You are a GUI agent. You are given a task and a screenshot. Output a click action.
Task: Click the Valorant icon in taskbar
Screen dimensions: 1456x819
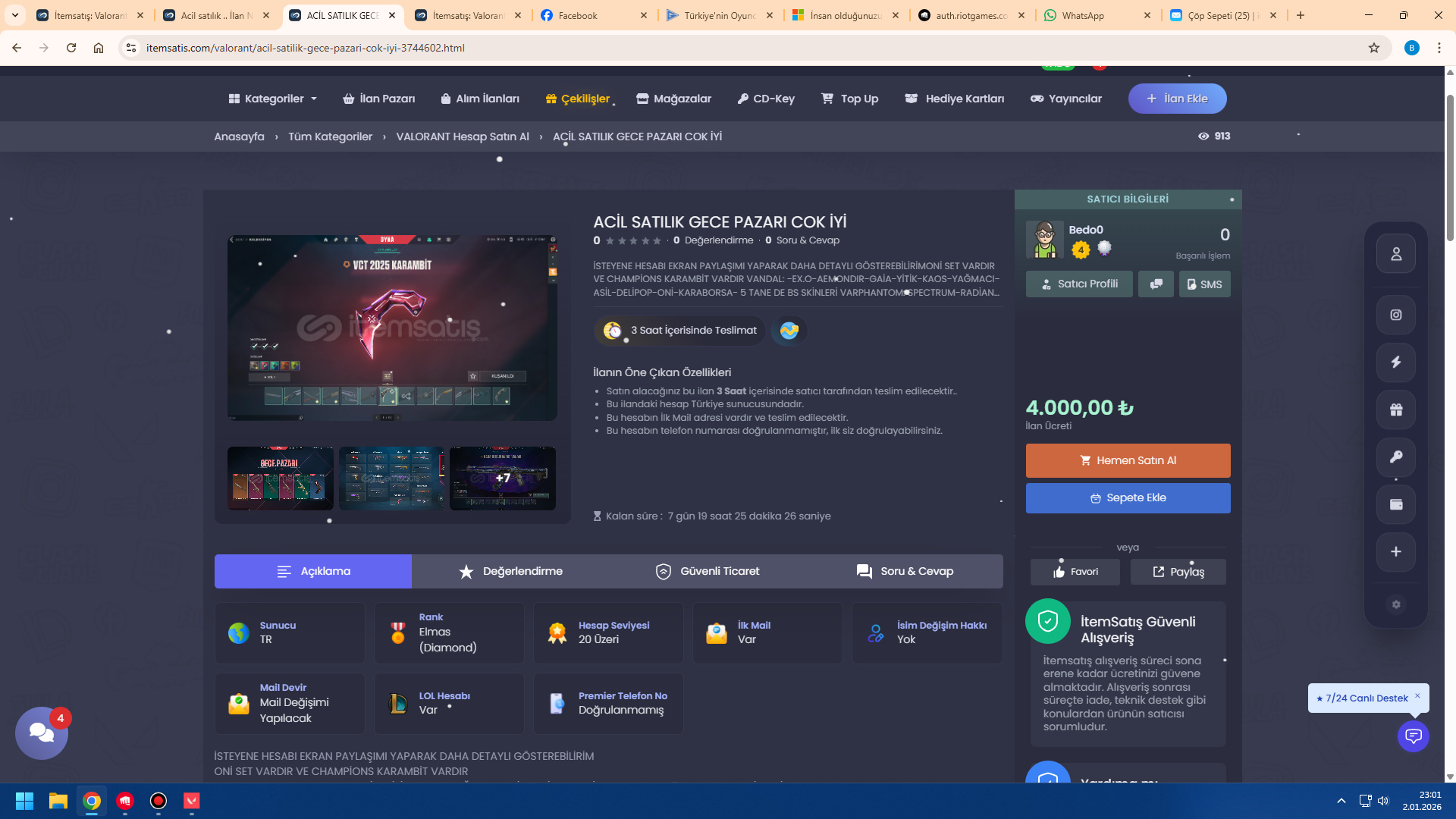point(192,801)
